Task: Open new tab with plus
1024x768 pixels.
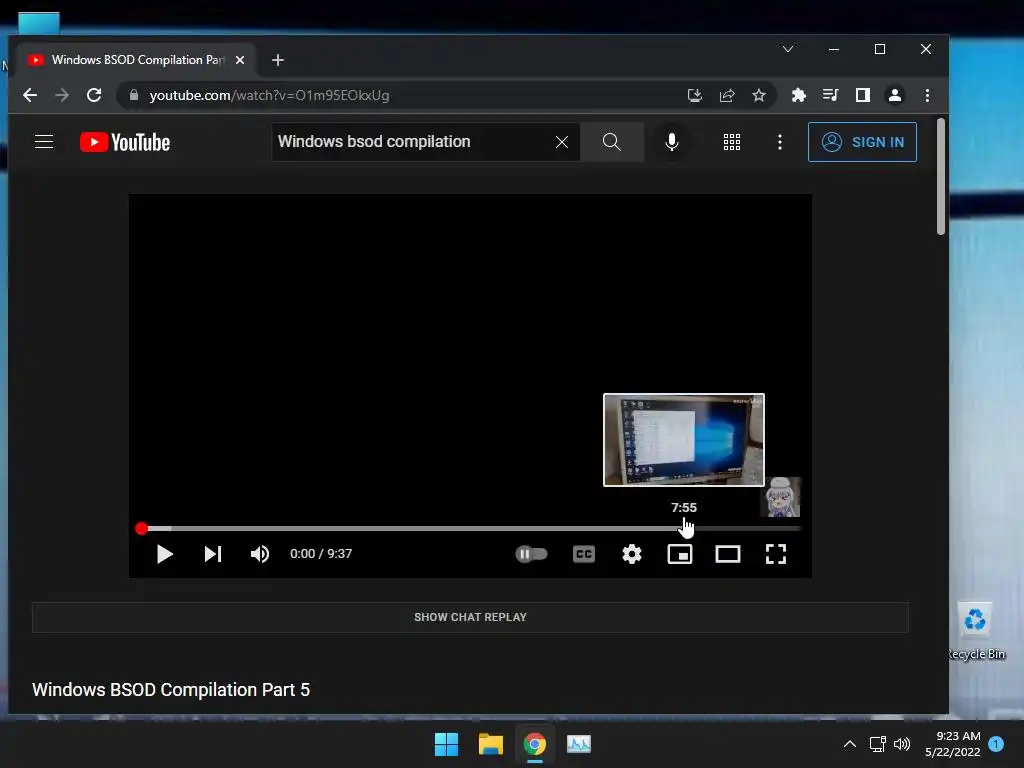Action: [x=278, y=60]
